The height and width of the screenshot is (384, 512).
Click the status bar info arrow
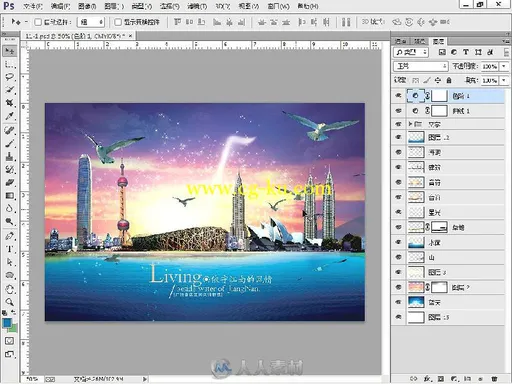[145, 379]
